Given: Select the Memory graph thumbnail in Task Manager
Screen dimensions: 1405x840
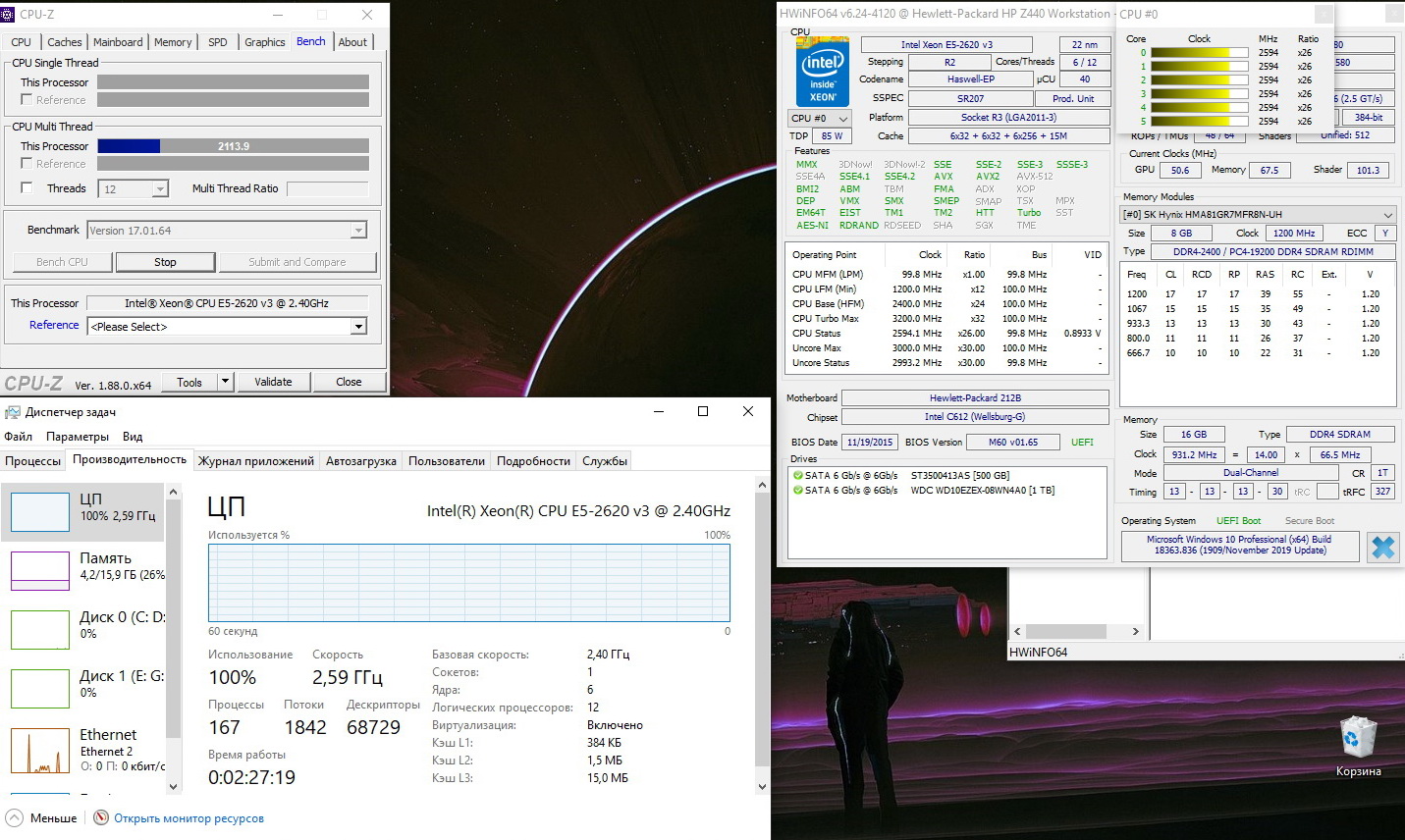Looking at the screenshot, I should pyautogui.click(x=40, y=571).
